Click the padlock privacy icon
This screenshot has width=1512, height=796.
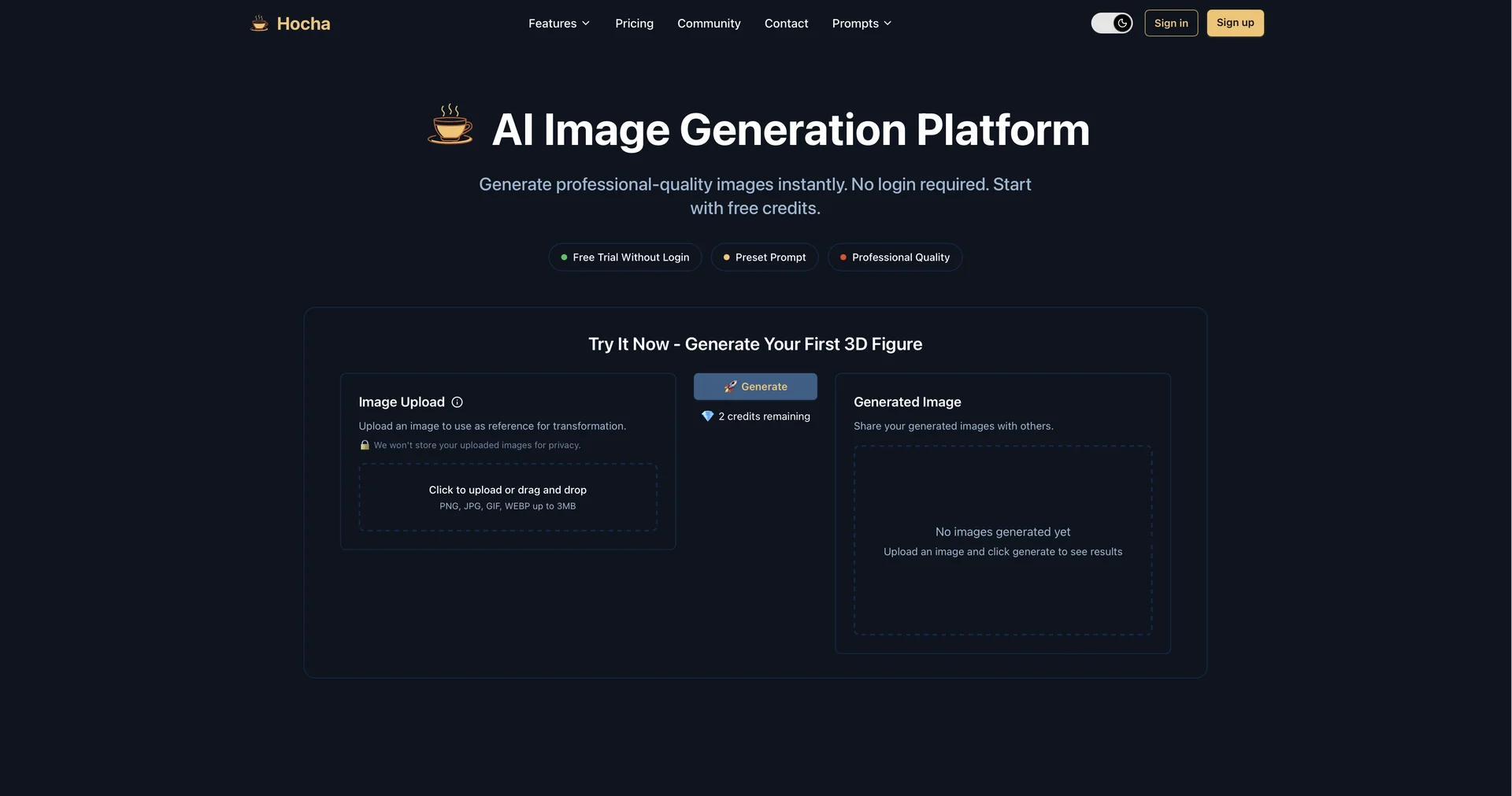tap(365, 445)
